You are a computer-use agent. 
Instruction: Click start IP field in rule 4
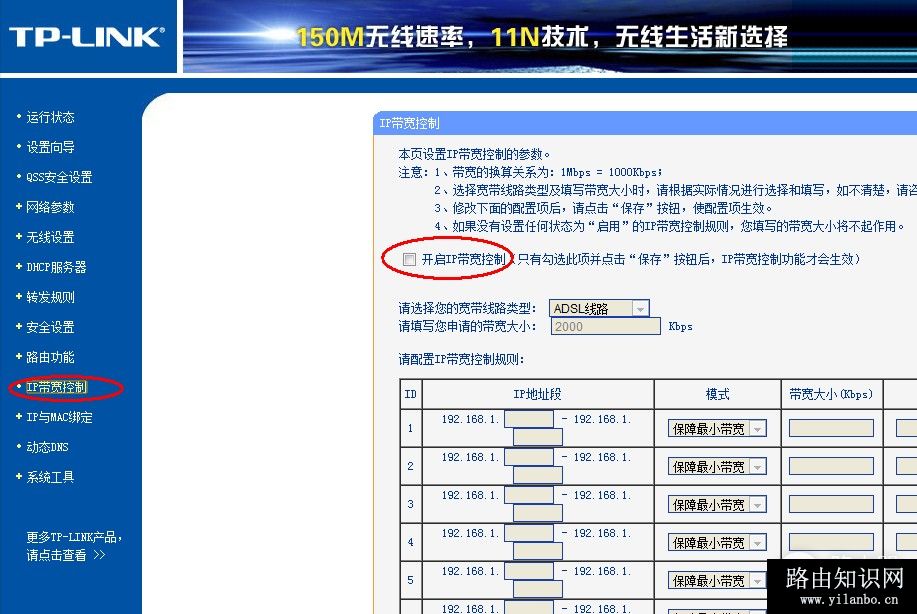point(529,533)
